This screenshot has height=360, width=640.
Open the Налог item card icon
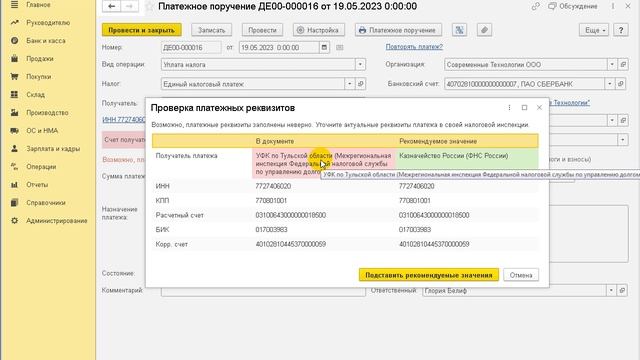click(x=360, y=84)
